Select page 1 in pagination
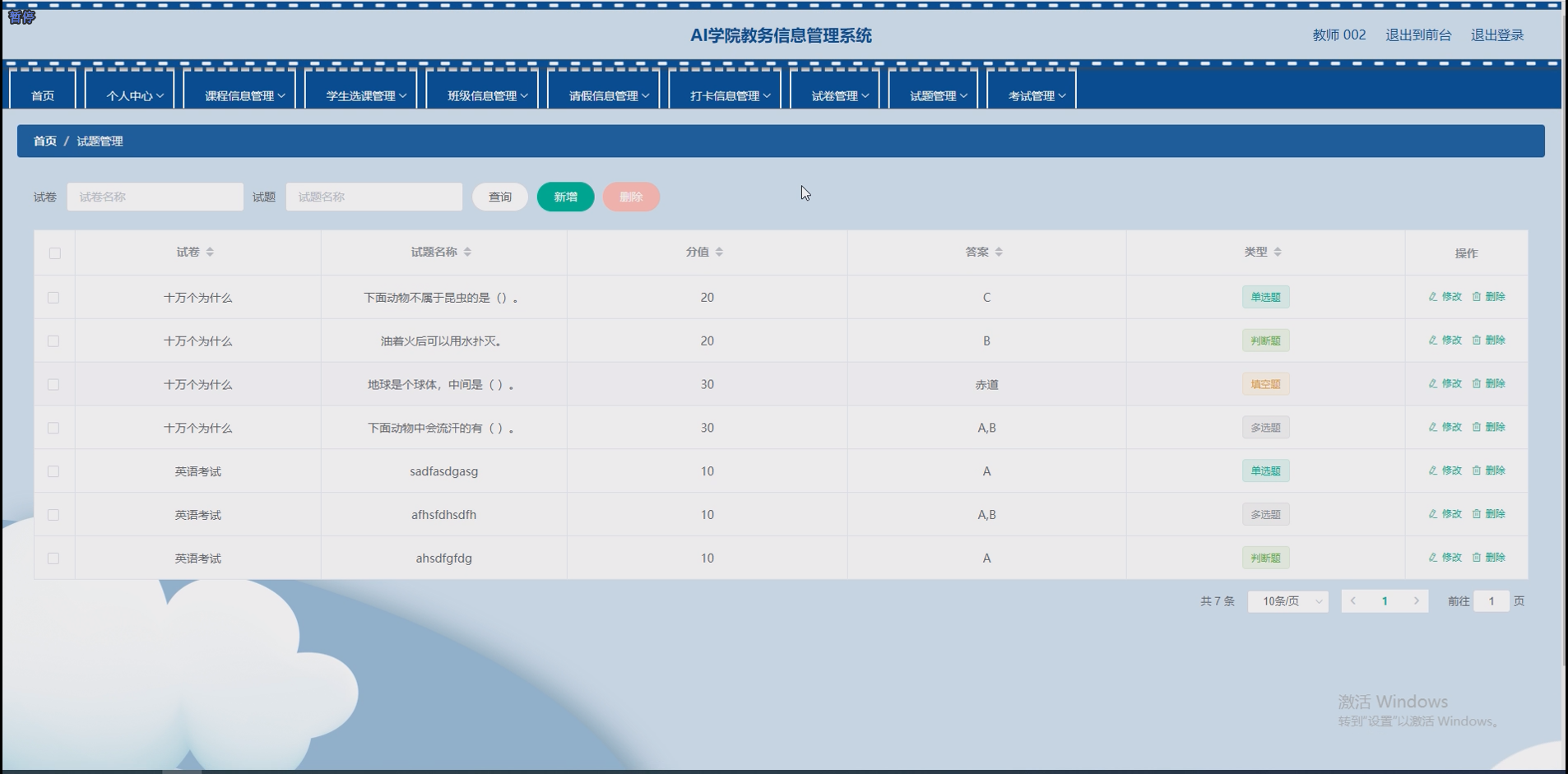Screen dimensions: 1568x774 (x=1385, y=601)
